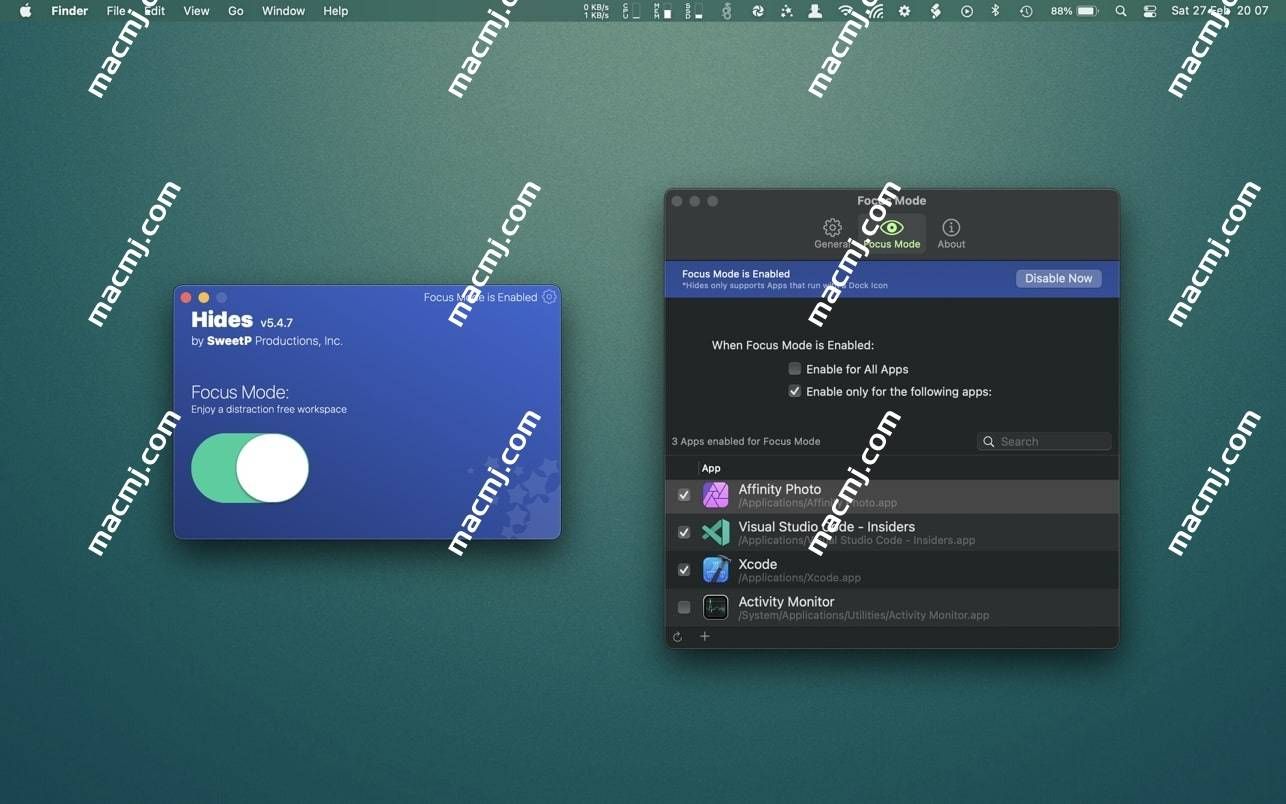
Task: Click the memory meter in menu bar
Action: (663, 11)
